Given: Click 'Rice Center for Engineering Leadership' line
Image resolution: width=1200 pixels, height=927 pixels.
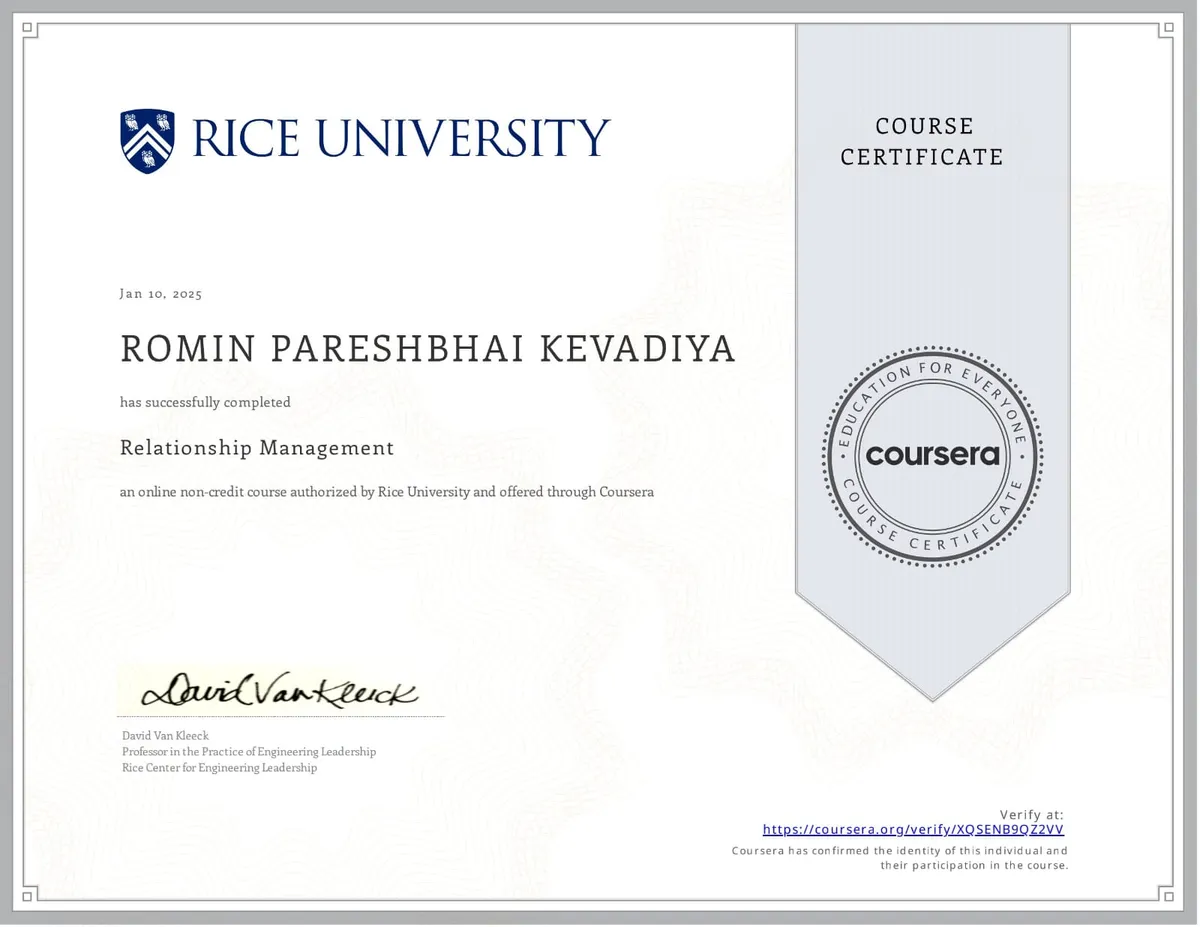Looking at the screenshot, I should point(219,768).
